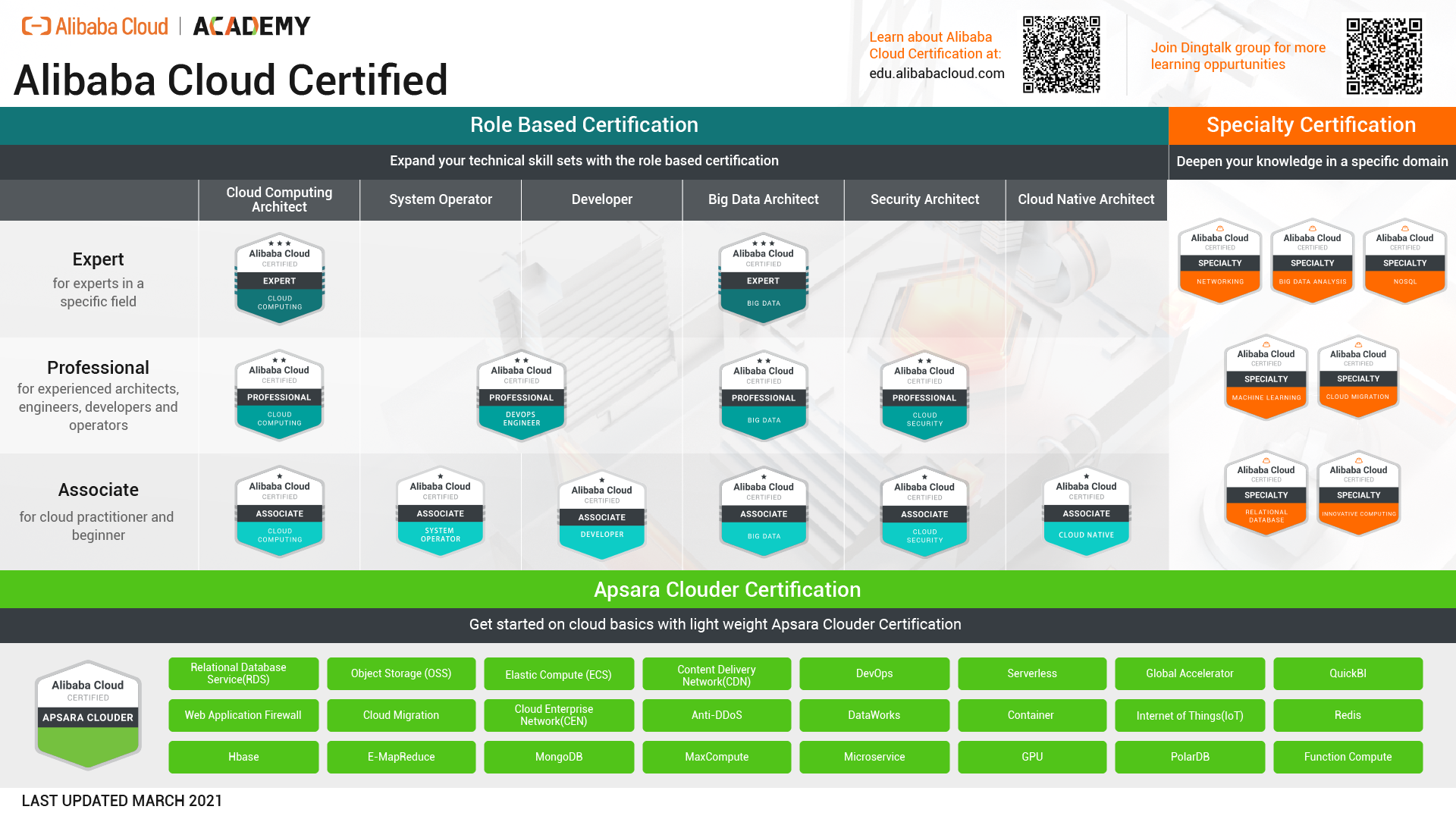Select the Professional DevOps Engineer badge
The width and height of the screenshot is (1456, 819).
tap(521, 395)
